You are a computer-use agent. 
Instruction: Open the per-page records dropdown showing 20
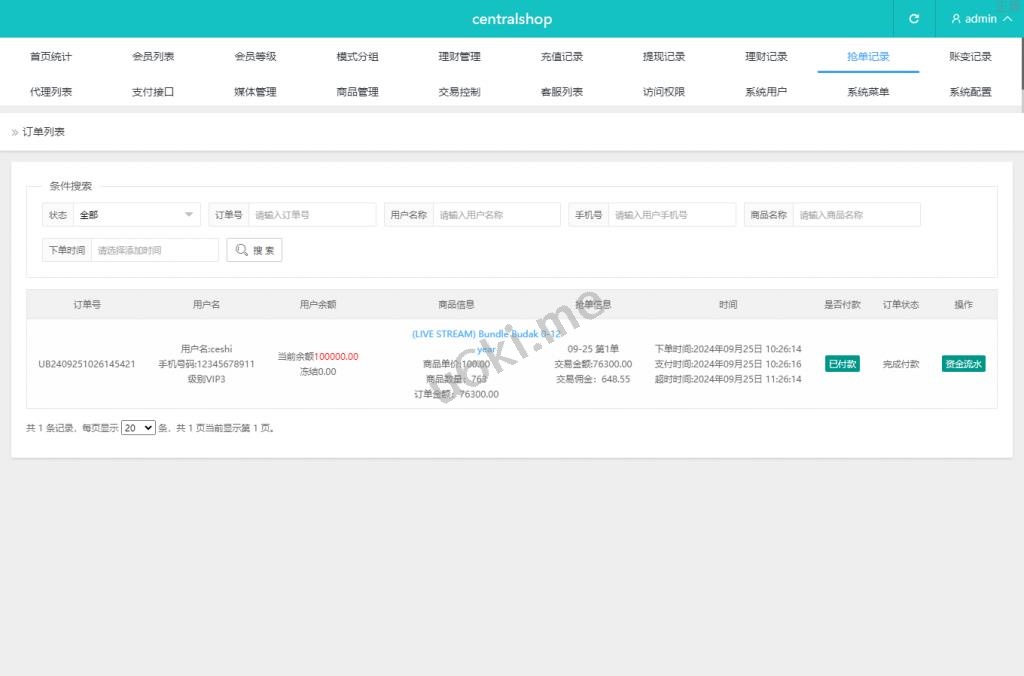pyautogui.click(x=138, y=428)
